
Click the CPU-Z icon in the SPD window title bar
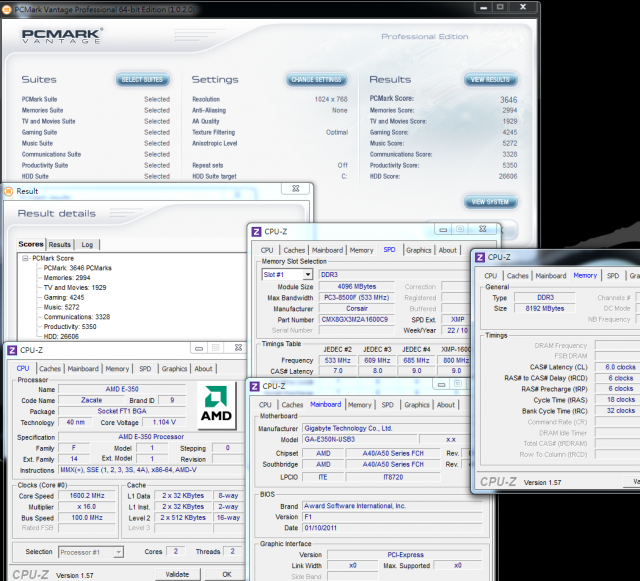coord(256,232)
